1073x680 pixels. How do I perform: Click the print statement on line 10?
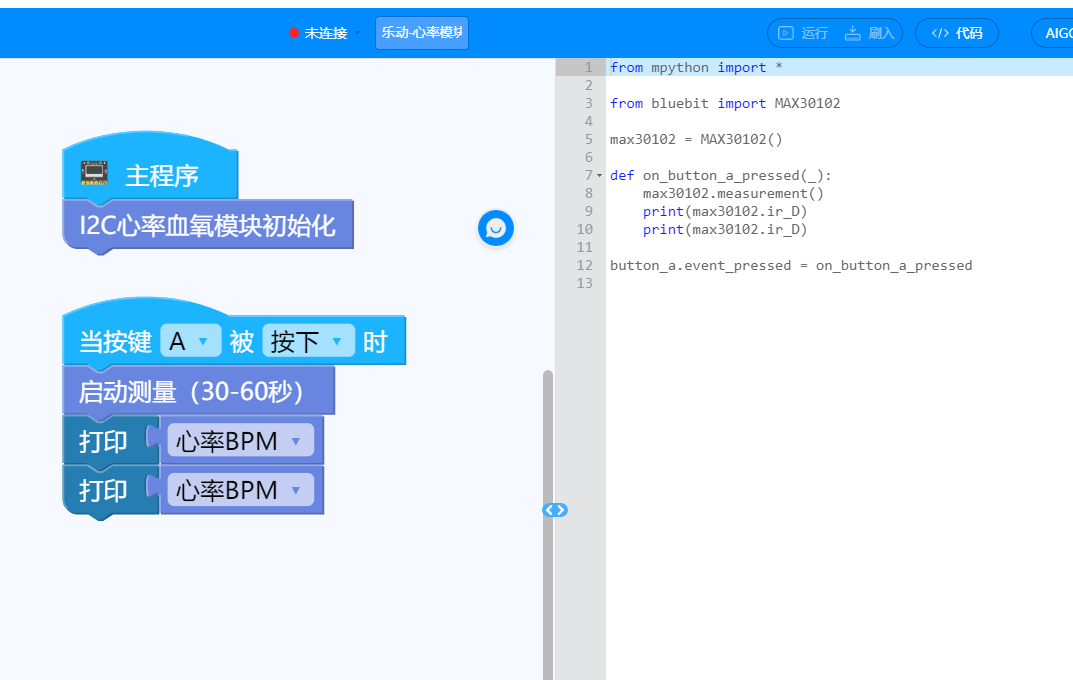[725, 229]
